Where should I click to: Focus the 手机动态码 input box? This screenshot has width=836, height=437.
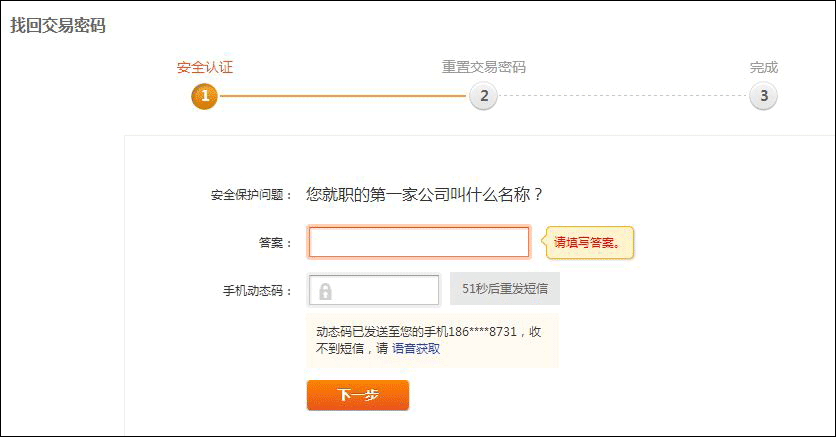click(x=374, y=290)
